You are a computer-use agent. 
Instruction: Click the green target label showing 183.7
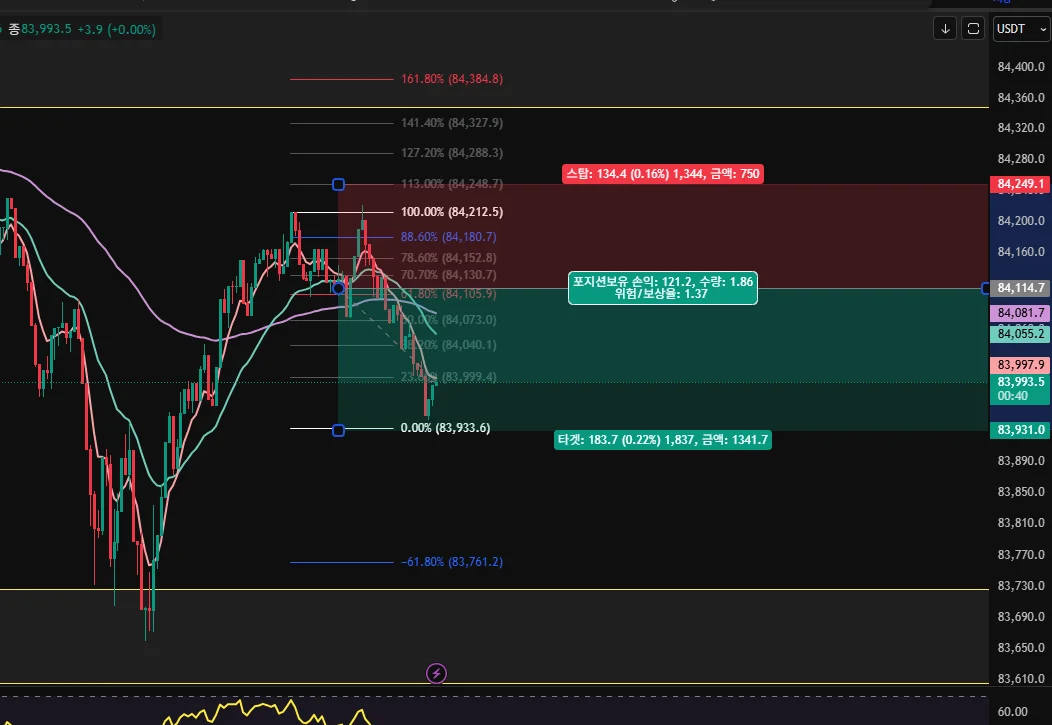(663, 440)
